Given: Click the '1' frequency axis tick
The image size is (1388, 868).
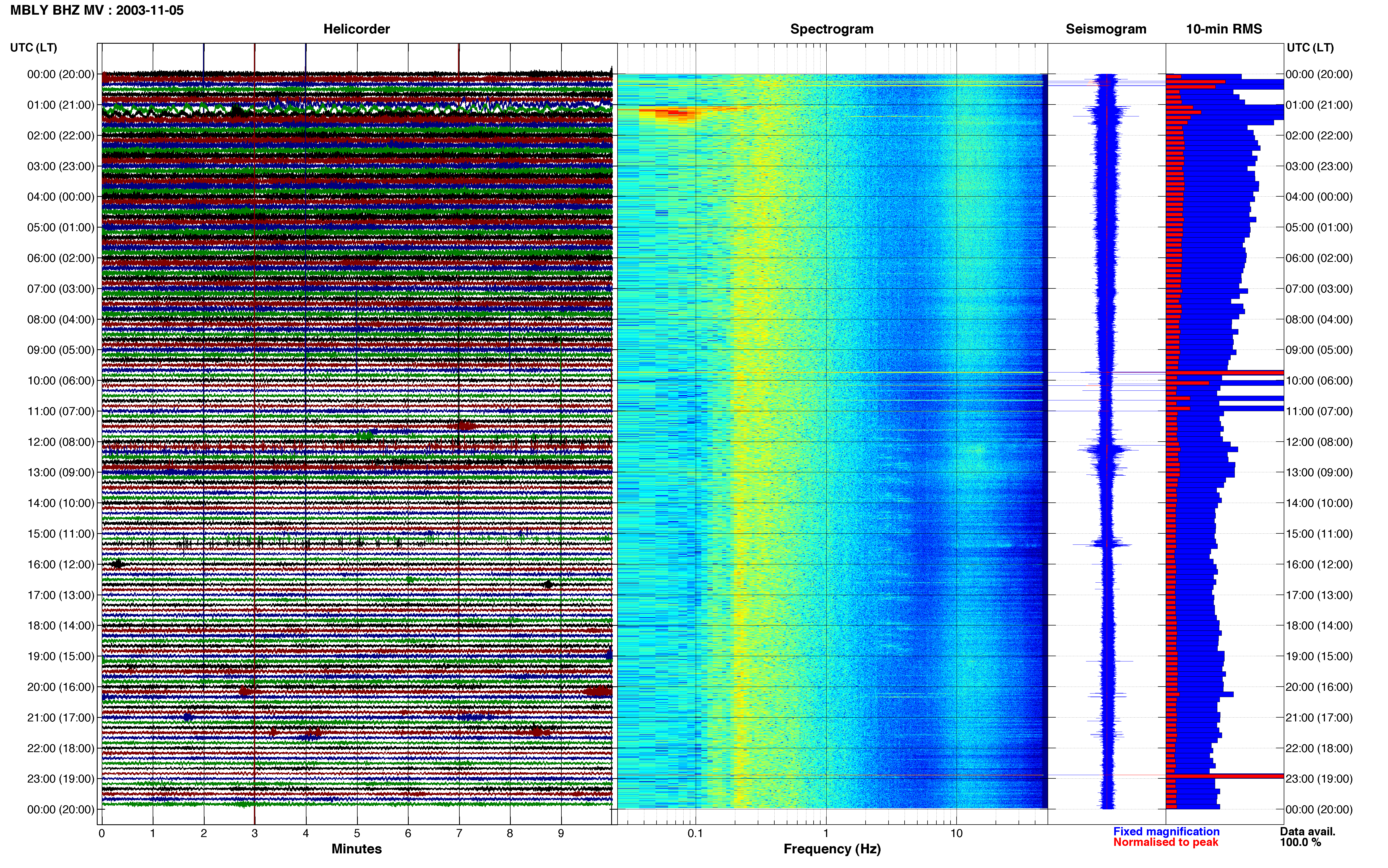Looking at the screenshot, I should 826,833.
